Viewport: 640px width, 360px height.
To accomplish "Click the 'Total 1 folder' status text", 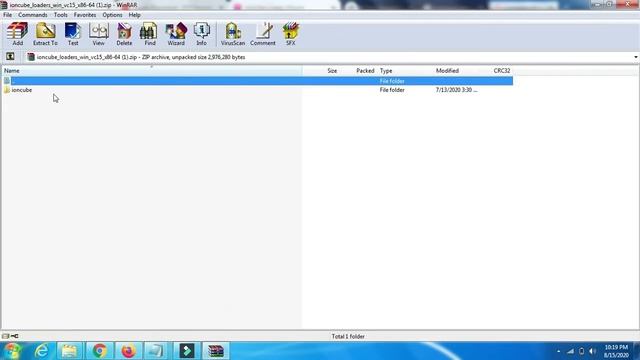I will tap(348, 336).
